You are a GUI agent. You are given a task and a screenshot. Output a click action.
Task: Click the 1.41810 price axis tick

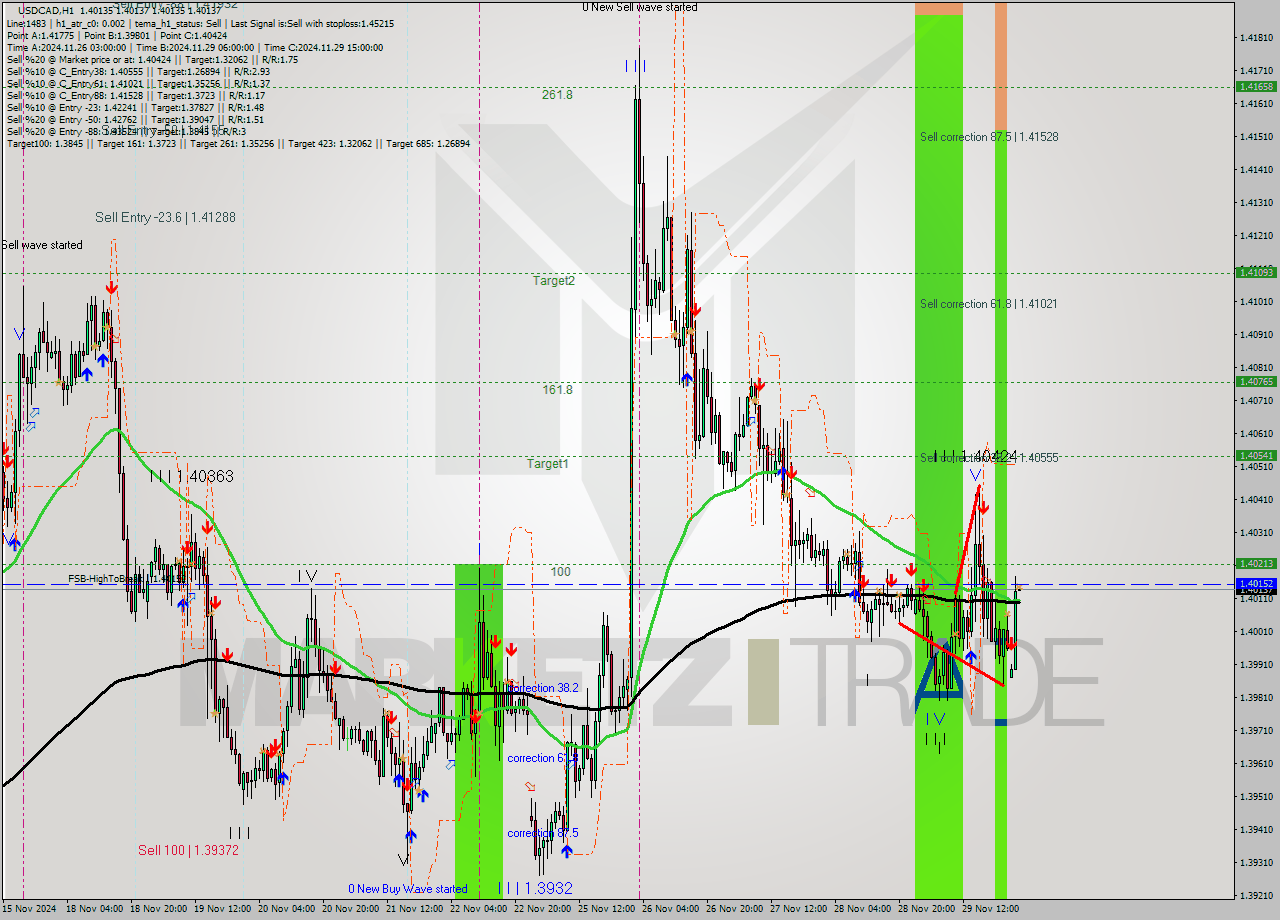(x=1256, y=37)
